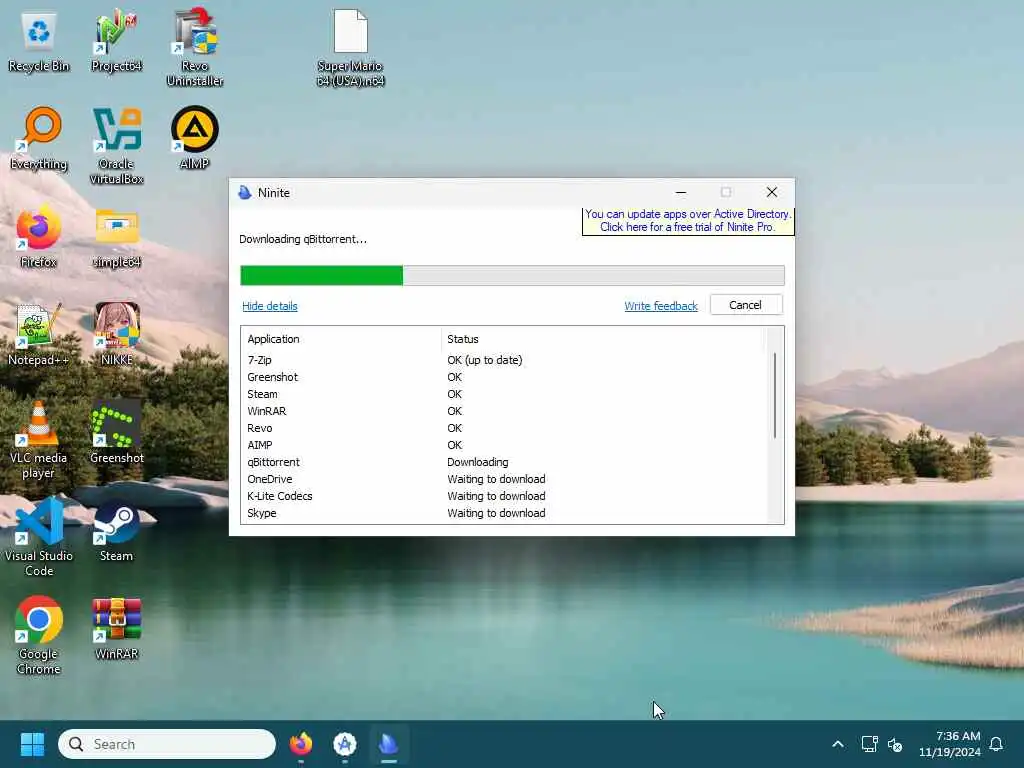Select the Super Mario 64 (USA).n64 file
The width and height of the screenshot is (1024, 768).
click(x=351, y=48)
